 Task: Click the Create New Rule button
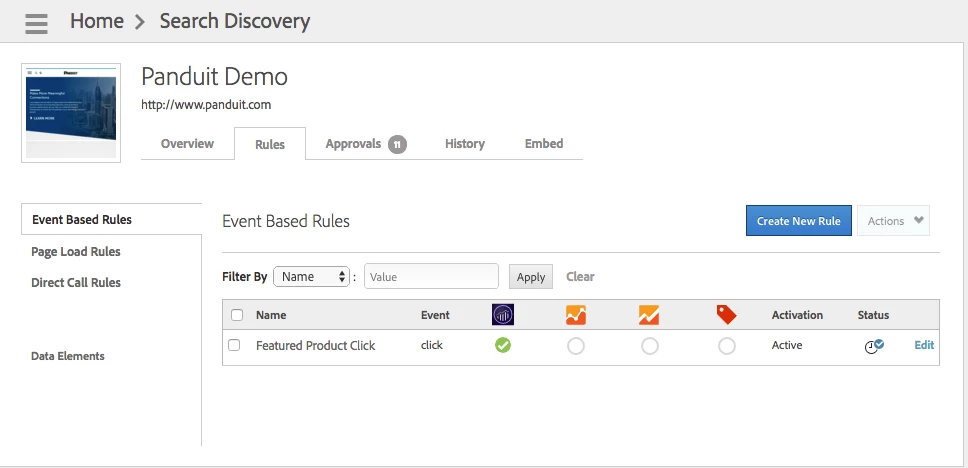tap(798, 221)
